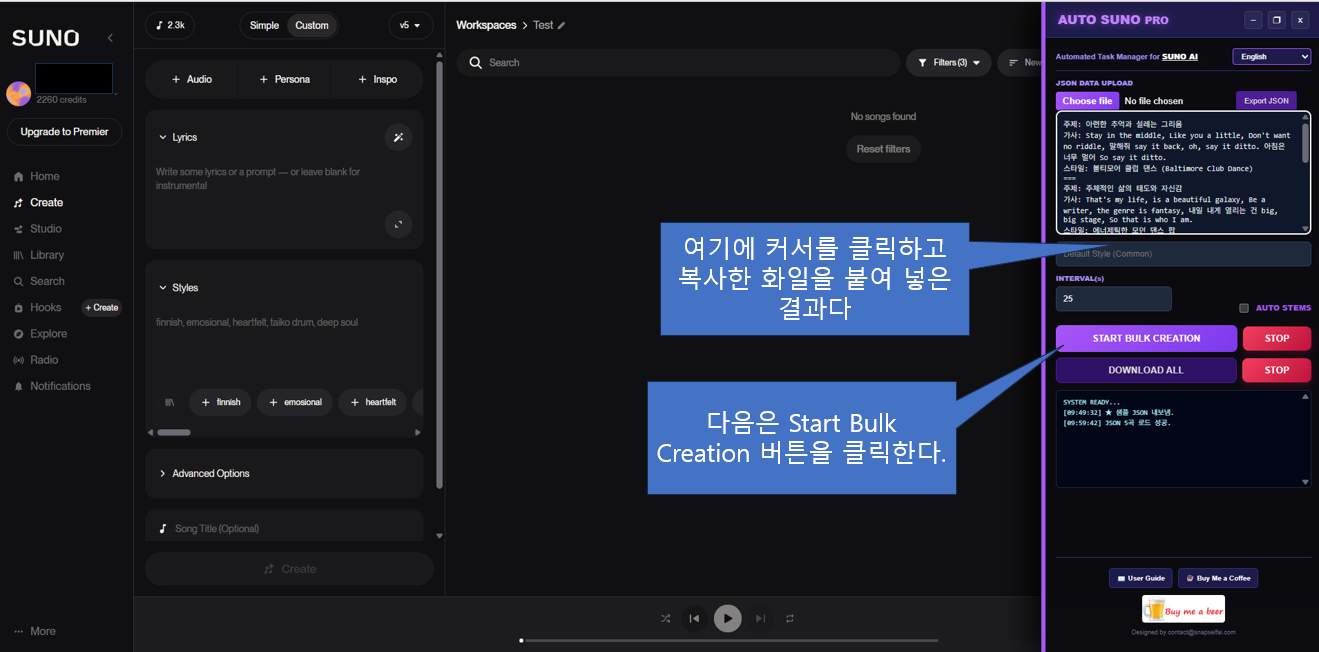Click the style tags horizontal scrollbar
Viewport: 1319px width, 652px height.
(x=174, y=432)
